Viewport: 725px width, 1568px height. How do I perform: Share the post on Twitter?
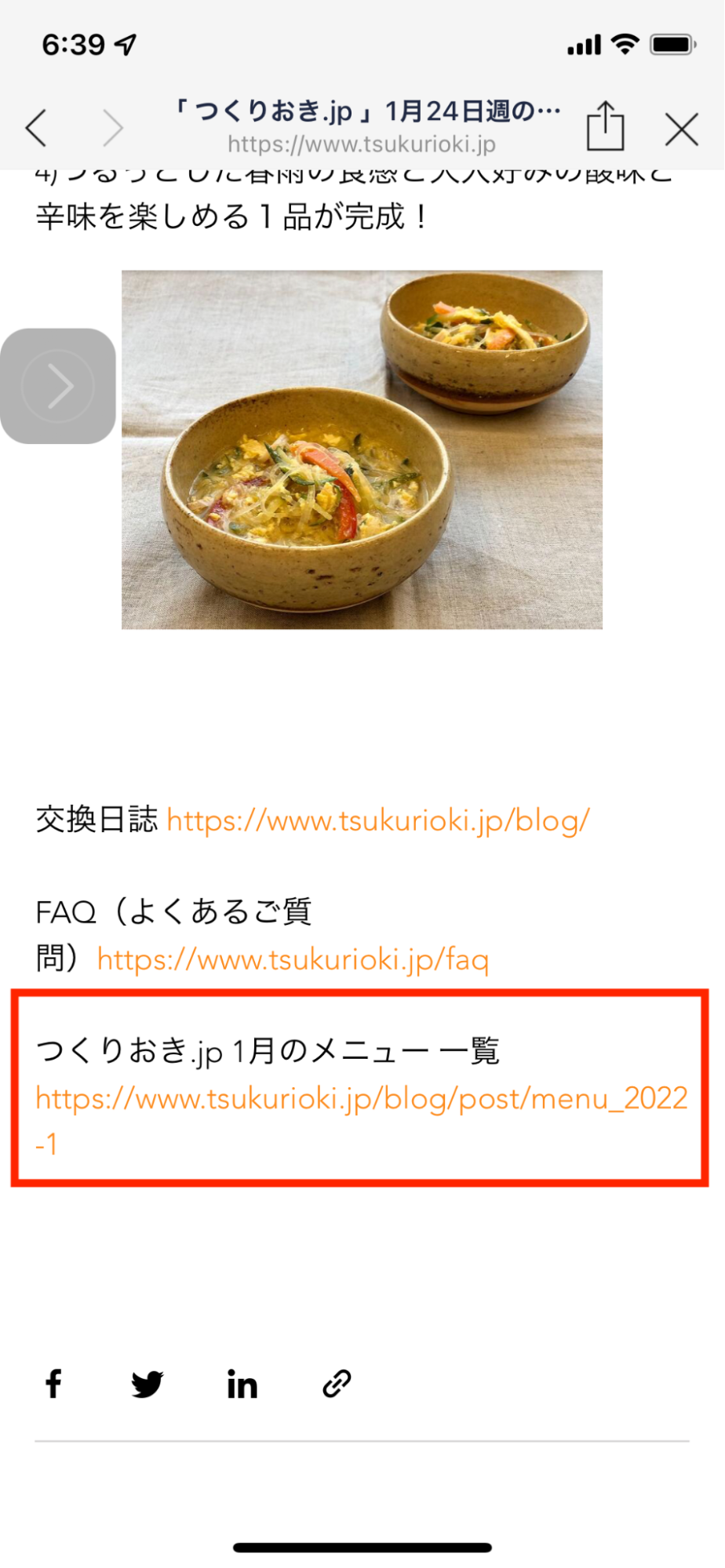point(148,1384)
